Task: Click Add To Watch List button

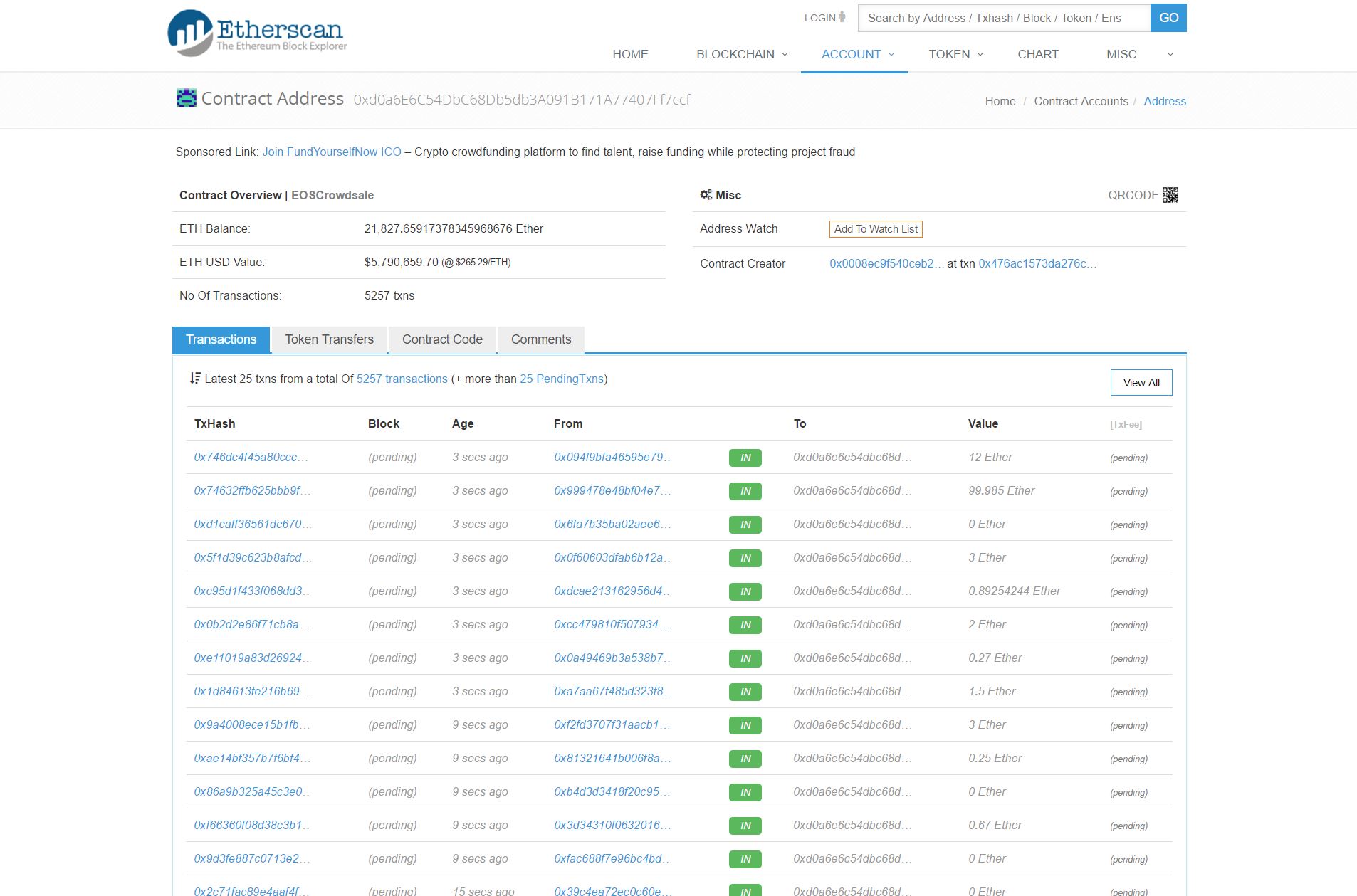Action: tap(876, 229)
